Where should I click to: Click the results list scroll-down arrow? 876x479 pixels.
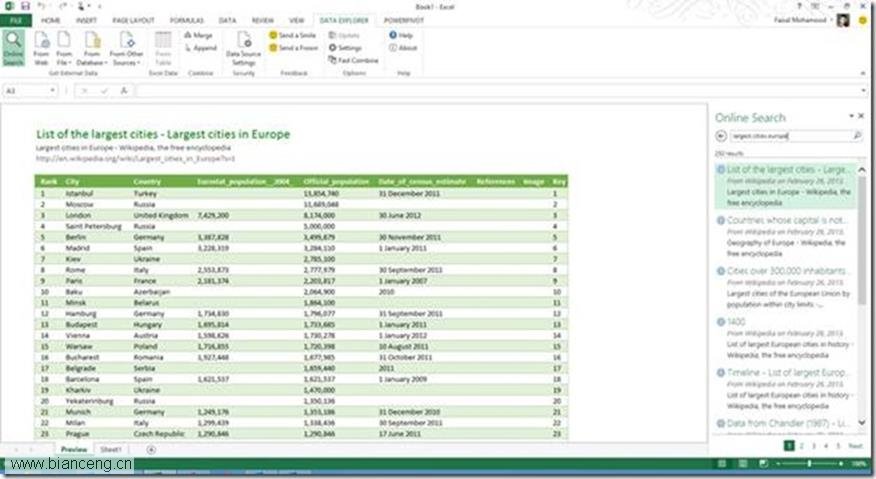click(x=861, y=423)
